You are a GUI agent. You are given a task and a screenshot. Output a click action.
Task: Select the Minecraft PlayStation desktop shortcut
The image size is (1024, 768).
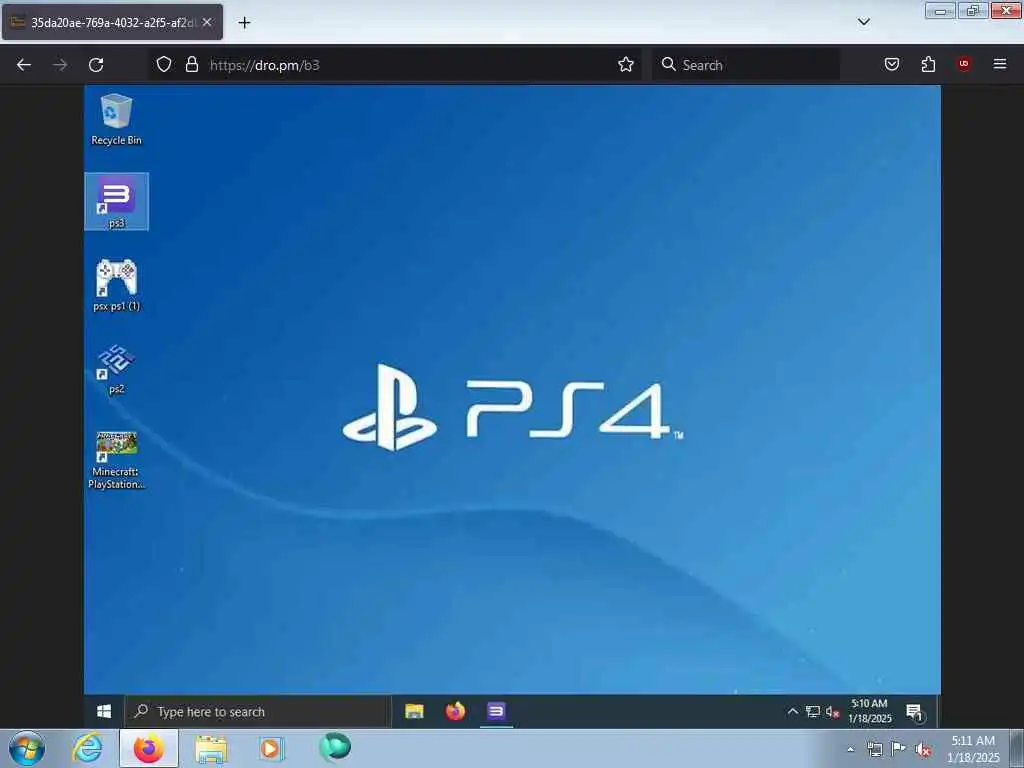coord(116,460)
